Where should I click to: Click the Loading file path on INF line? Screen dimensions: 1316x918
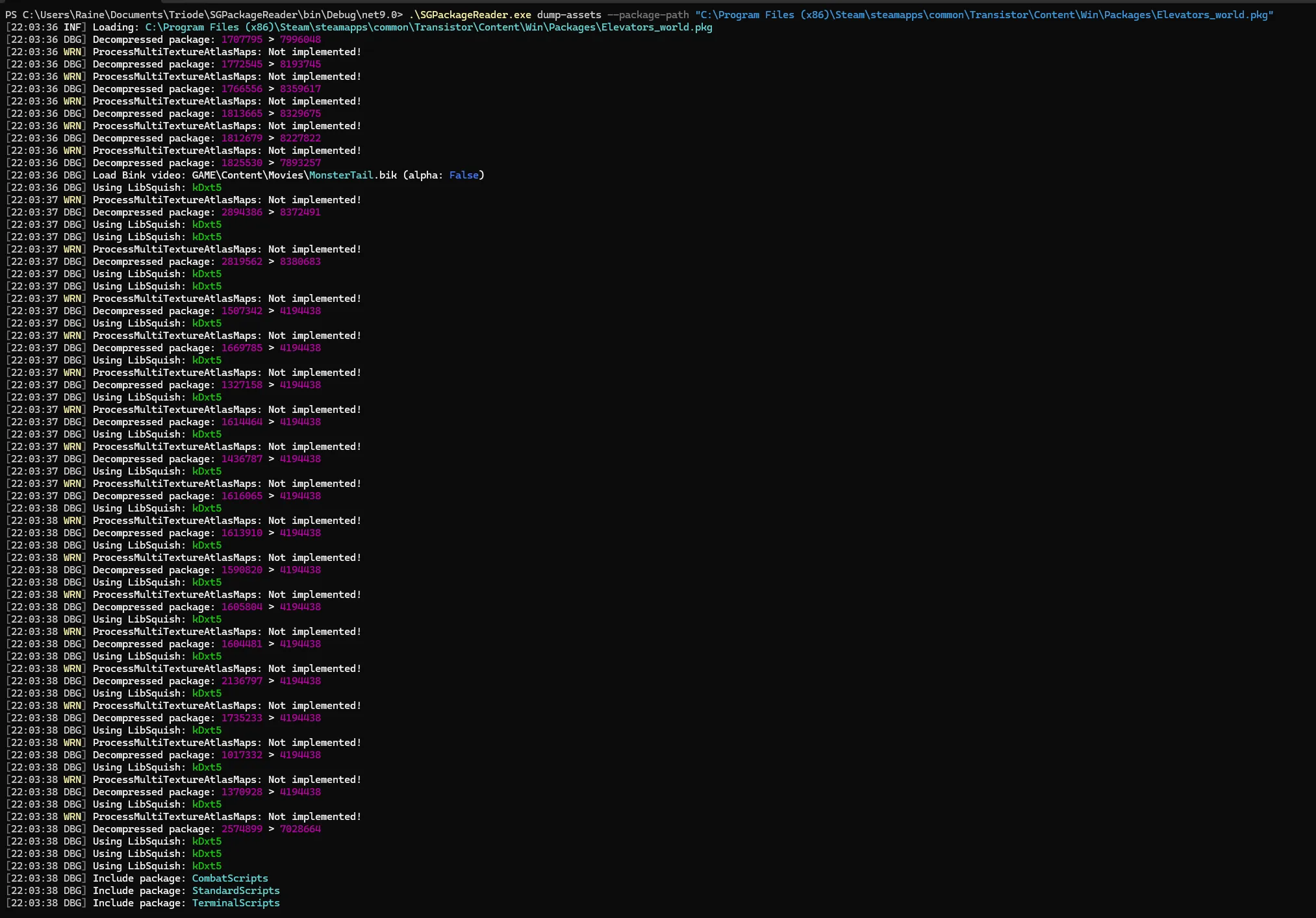[x=428, y=27]
